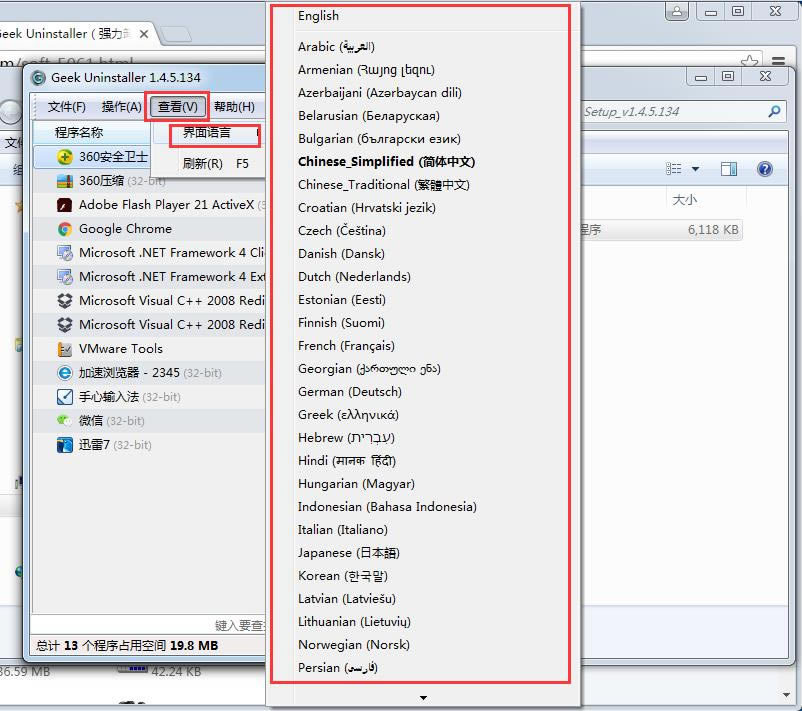Click the 360安全卫士 program icon
Screen dimensions: 802x711
pyautogui.click(x=64, y=157)
